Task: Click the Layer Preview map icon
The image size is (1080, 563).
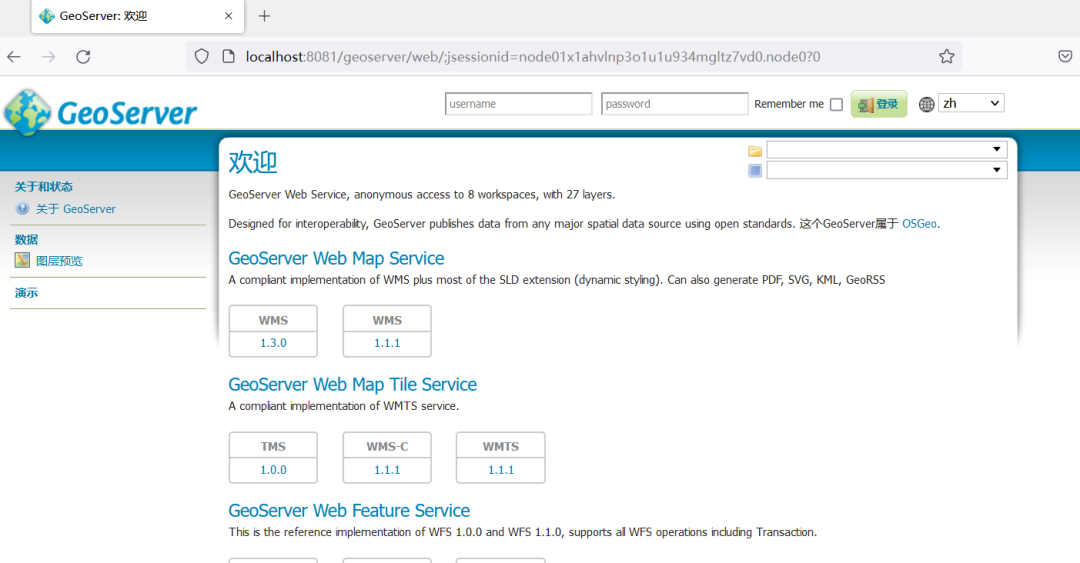Action: coord(22,260)
